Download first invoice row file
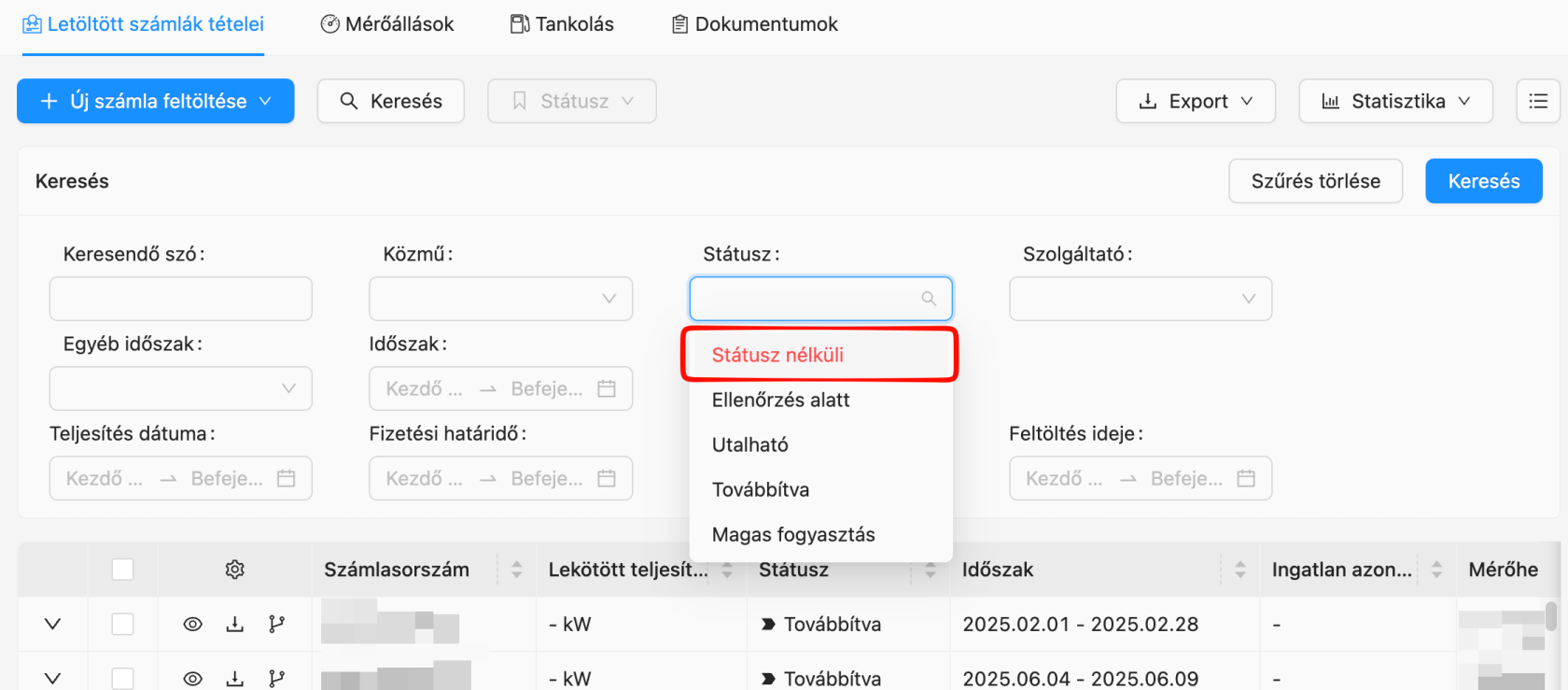The height and width of the screenshot is (690, 1568). point(235,625)
